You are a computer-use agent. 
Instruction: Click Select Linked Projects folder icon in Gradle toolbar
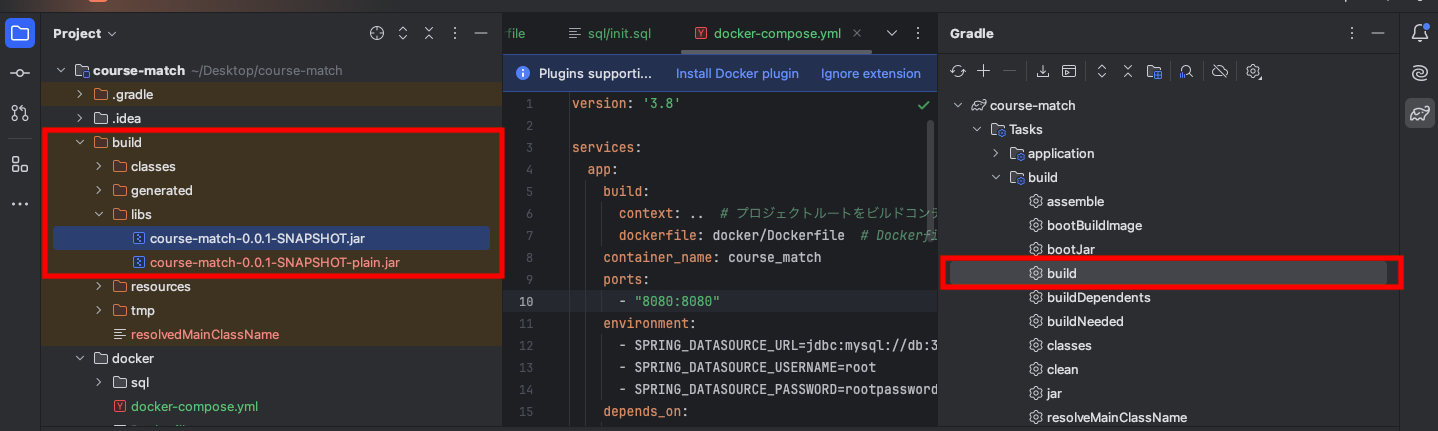[1154, 71]
